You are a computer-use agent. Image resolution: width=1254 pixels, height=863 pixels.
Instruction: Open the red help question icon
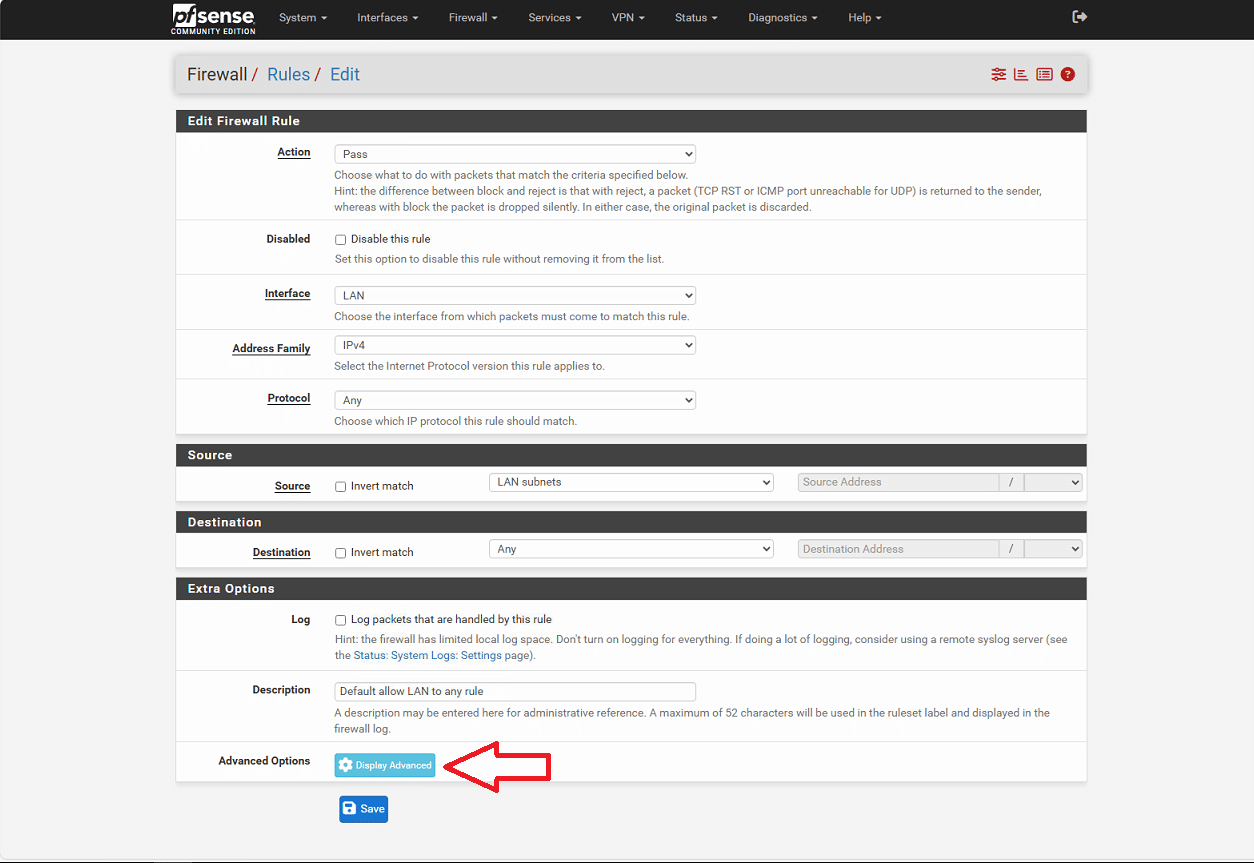[x=1068, y=75]
